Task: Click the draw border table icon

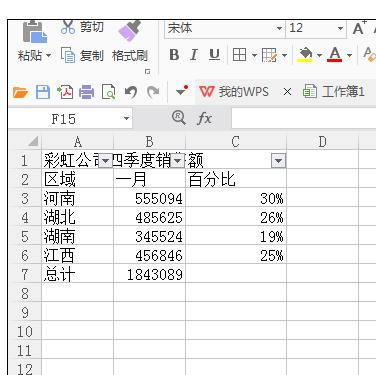Action: 269,55
